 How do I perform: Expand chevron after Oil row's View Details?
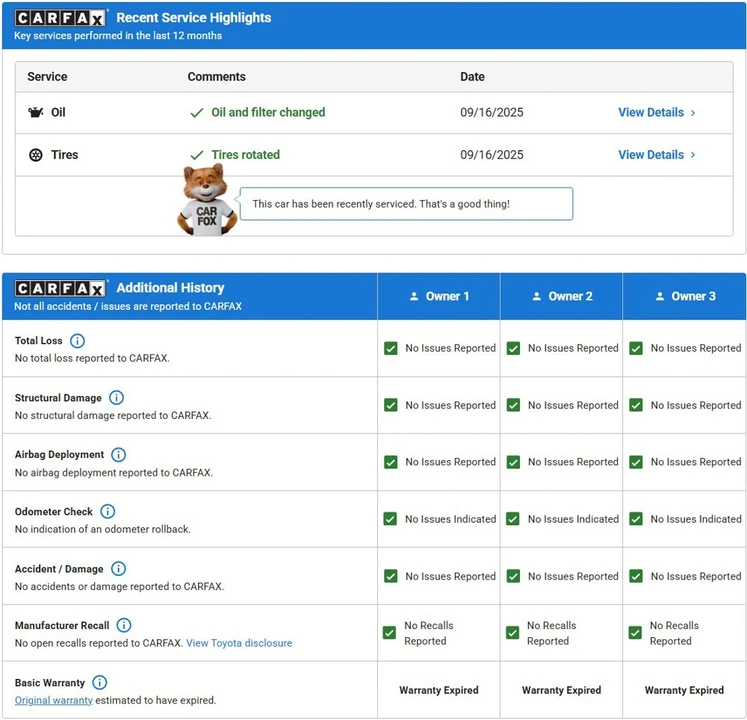click(x=693, y=113)
